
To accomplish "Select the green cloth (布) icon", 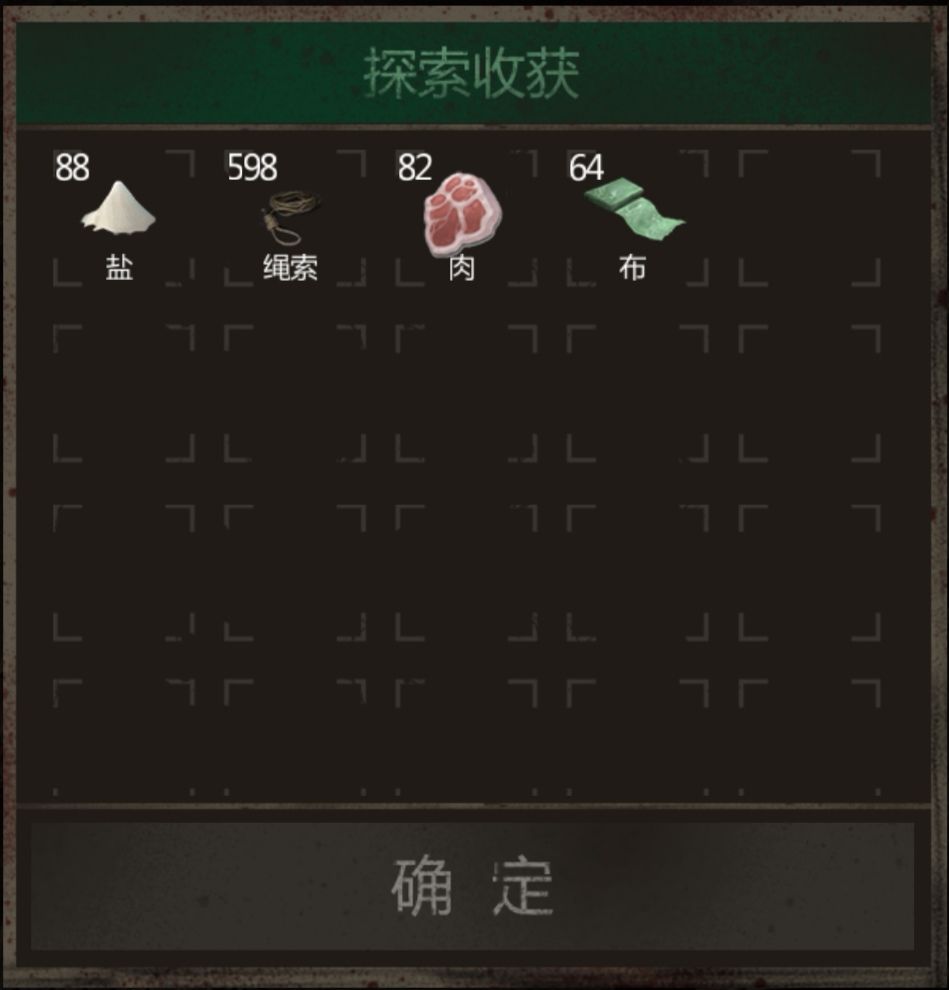I will click(633, 207).
